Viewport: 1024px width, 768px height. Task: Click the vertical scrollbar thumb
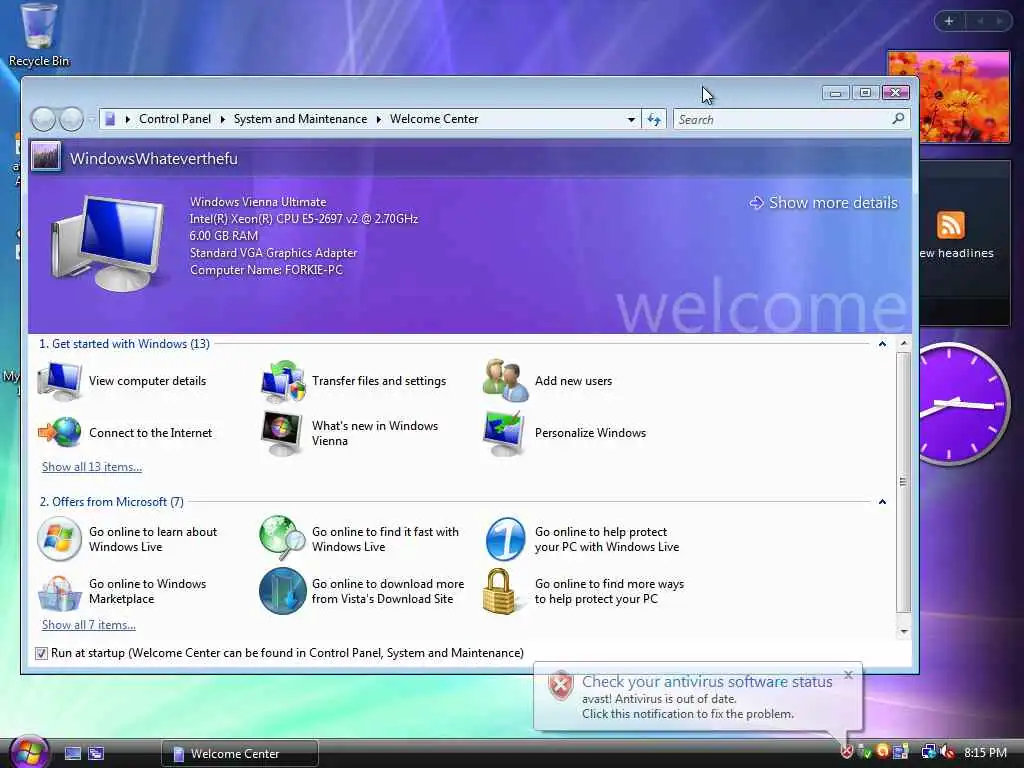(903, 482)
